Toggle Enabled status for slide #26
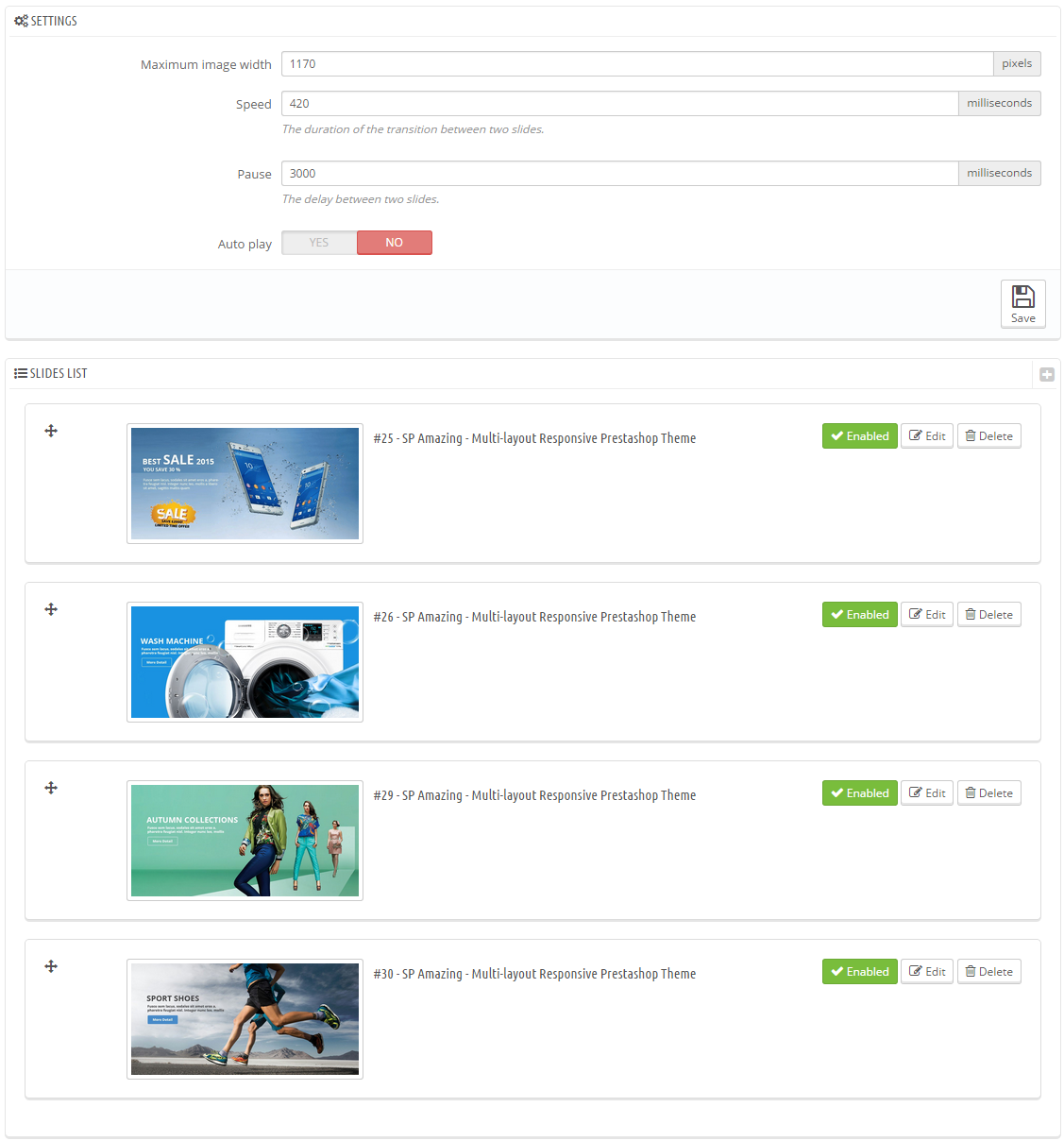Viewport: 1064px width, 1141px height. 860,615
